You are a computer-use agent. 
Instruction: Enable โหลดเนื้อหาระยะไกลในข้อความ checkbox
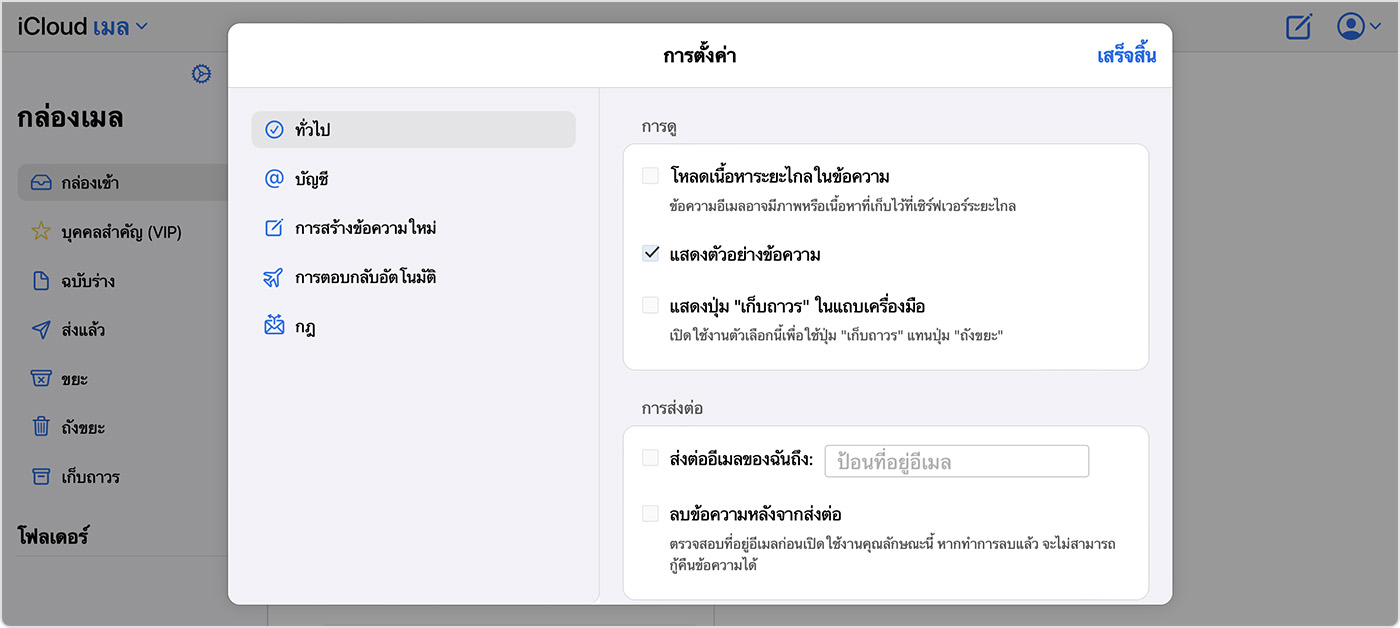(x=651, y=177)
